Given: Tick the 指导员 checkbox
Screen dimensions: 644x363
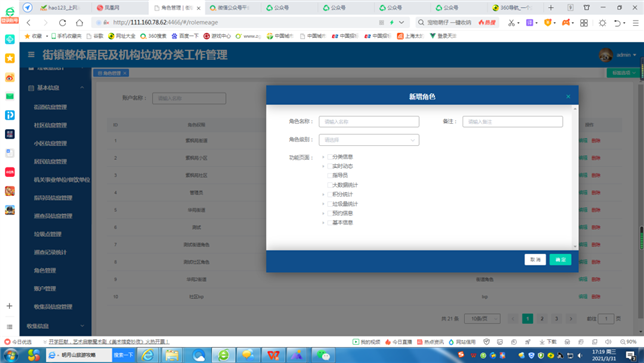Looking at the screenshot, I should tap(329, 176).
